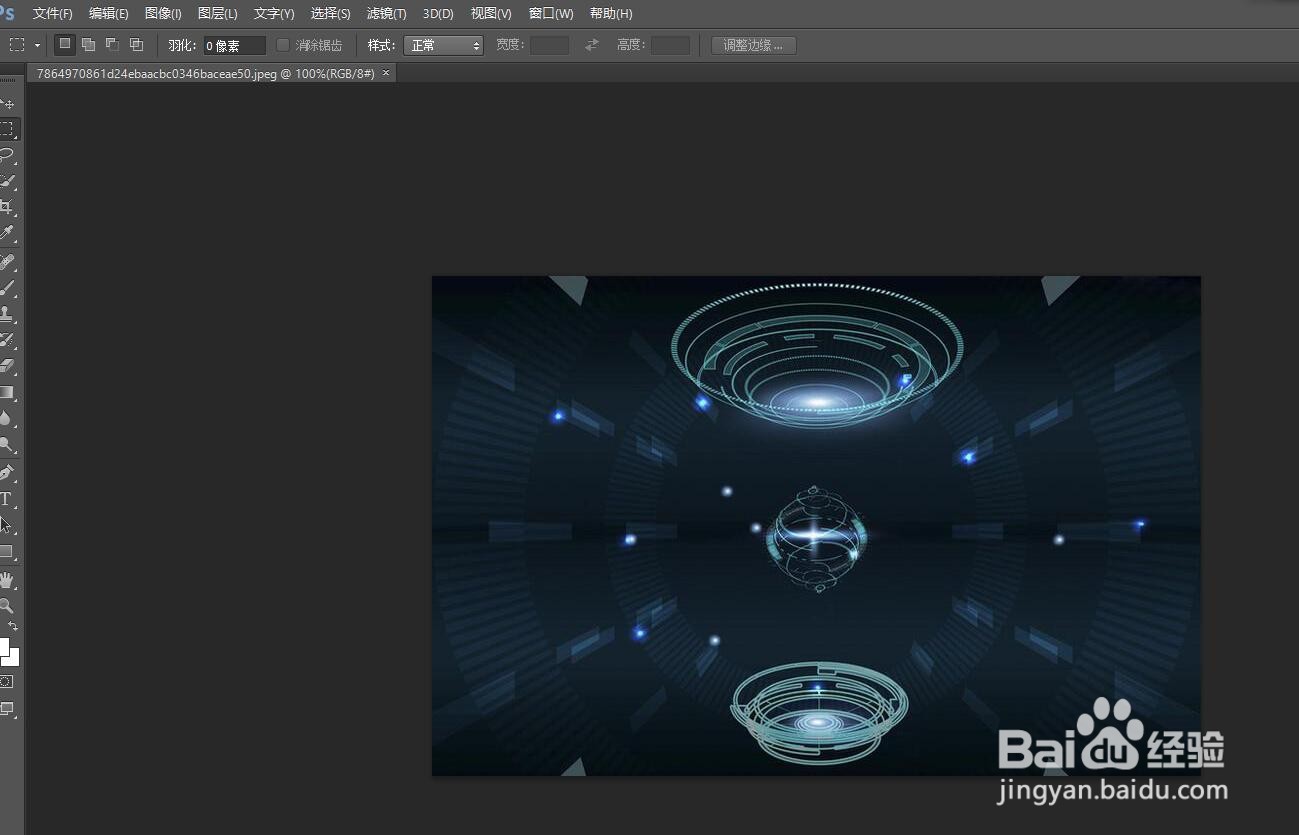This screenshot has height=835, width=1299.
Task: Select the Horizontal Type tool
Action: pyautogui.click(x=8, y=498)
